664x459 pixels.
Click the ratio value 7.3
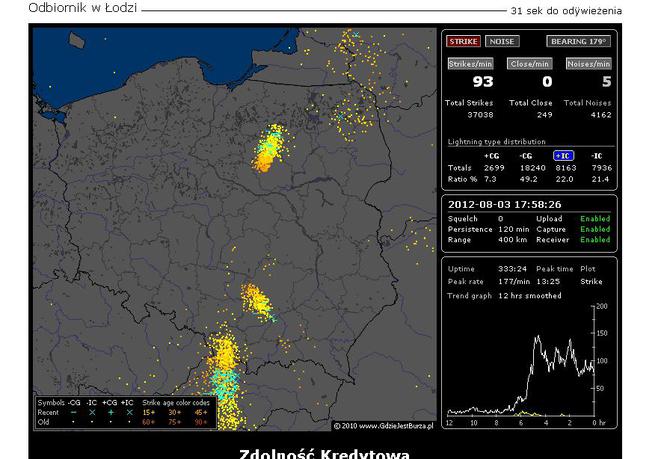pyautogui.click(x=490, y=179)
